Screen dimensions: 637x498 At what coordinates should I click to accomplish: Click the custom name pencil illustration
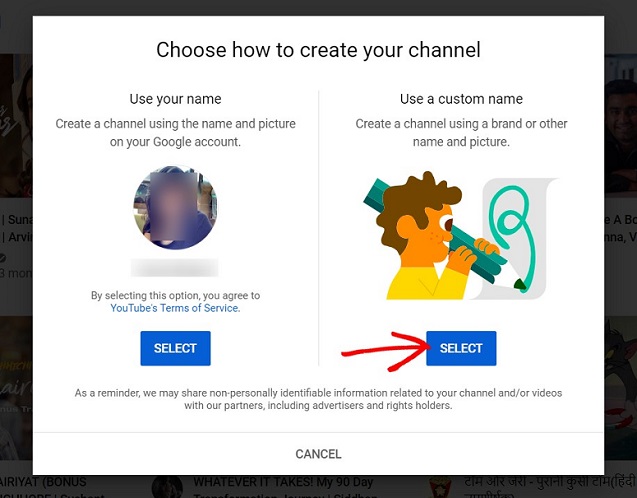(x=461, y=236)
